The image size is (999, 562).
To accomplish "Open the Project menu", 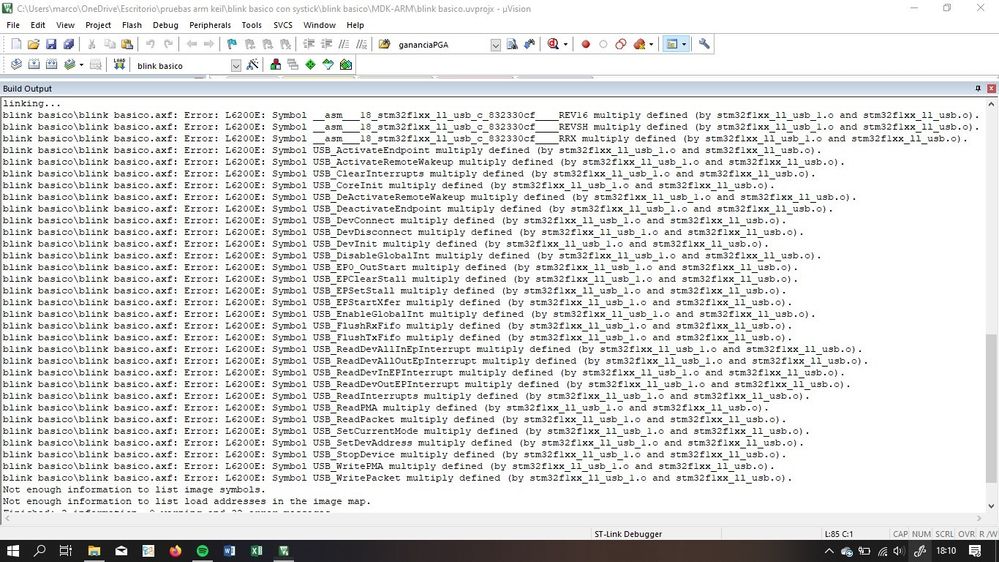I will coord(97,25).
